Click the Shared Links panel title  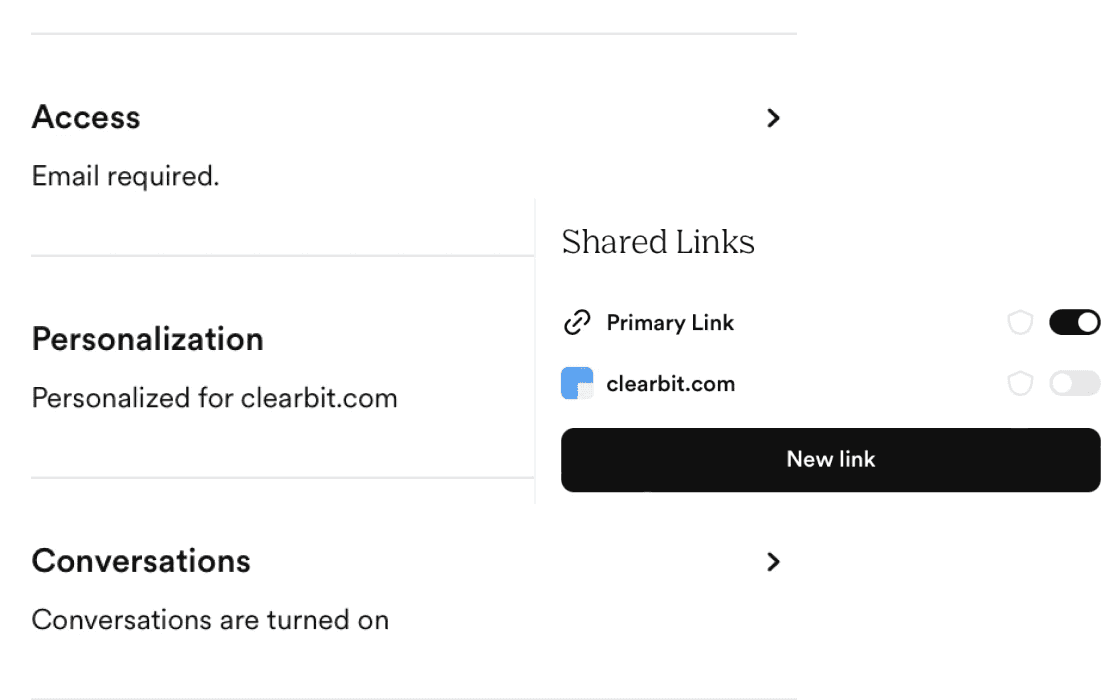pos(658,242)
